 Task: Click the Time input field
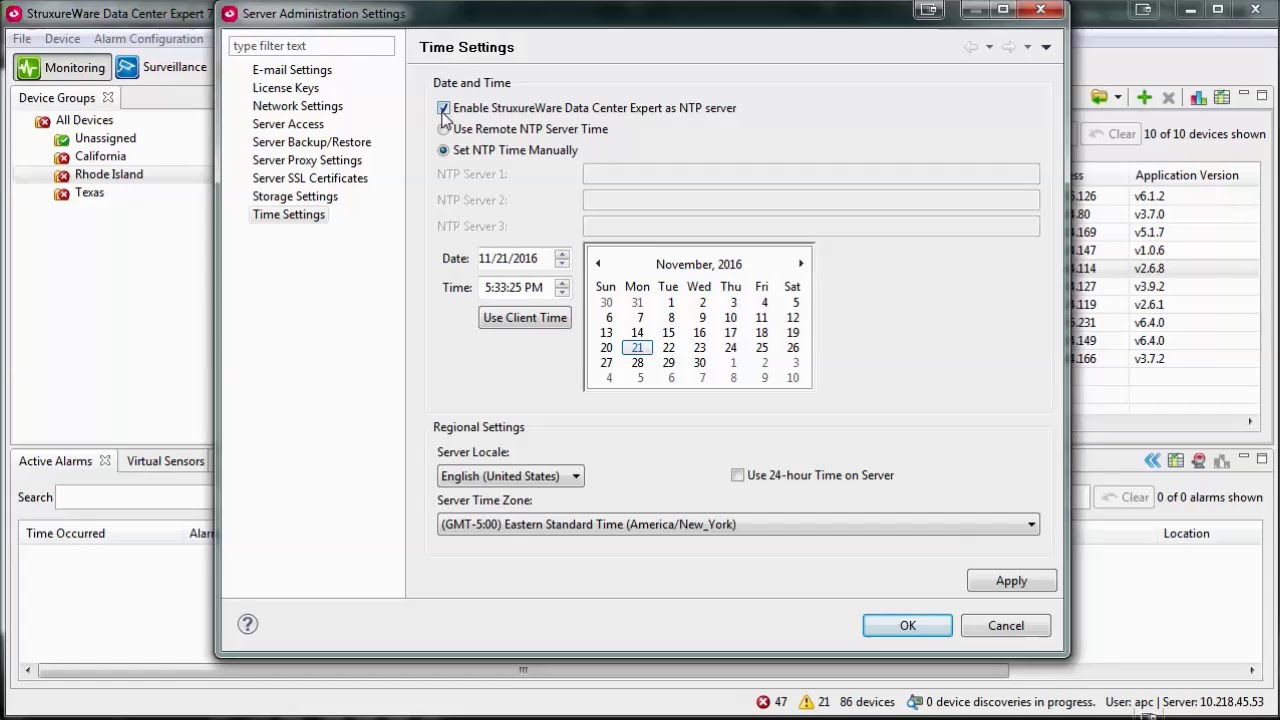tap(514, 287)
